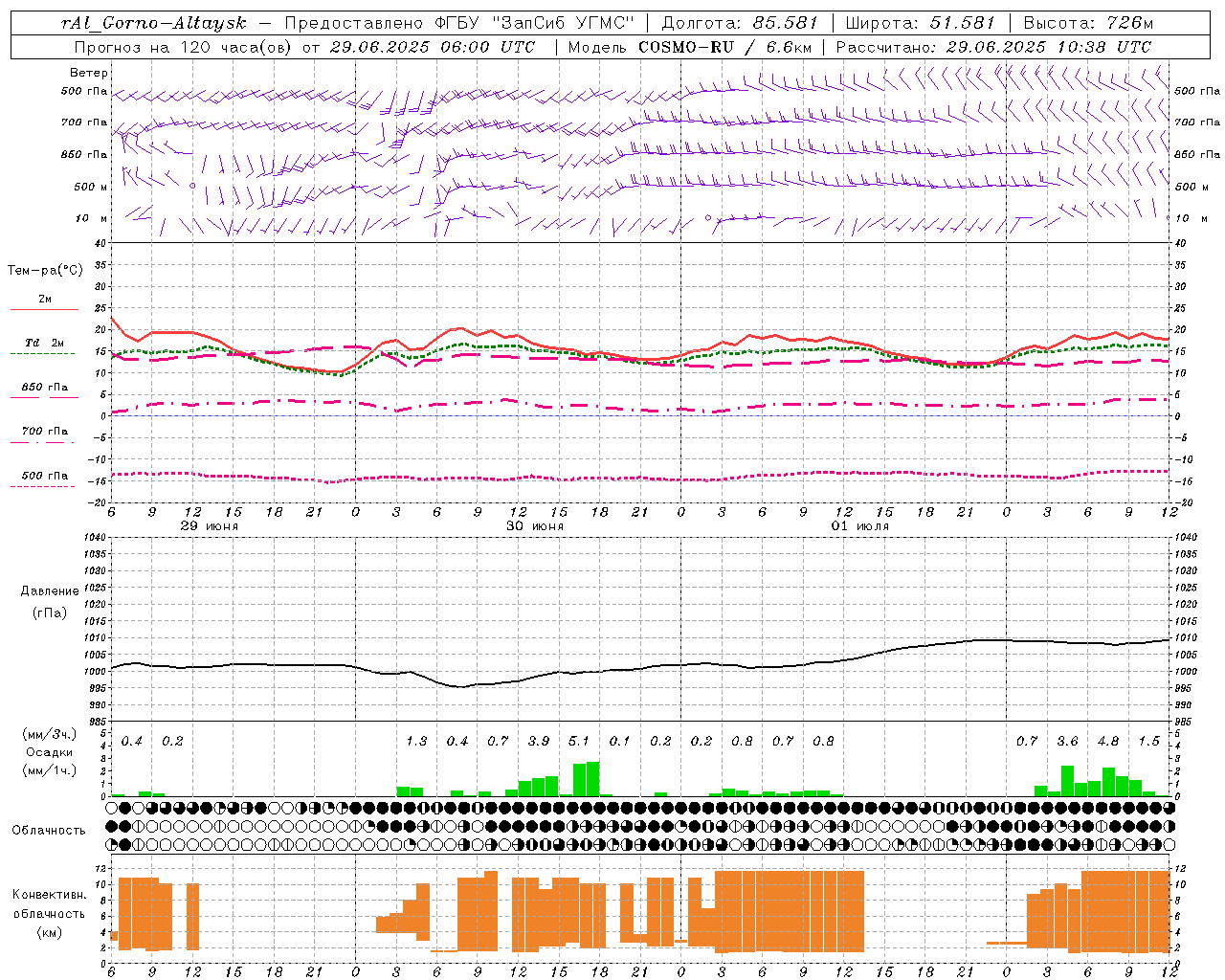Select the longitude value Долгота: 85.581
The height and width of the screenshot is (980, 1225).
740,23
